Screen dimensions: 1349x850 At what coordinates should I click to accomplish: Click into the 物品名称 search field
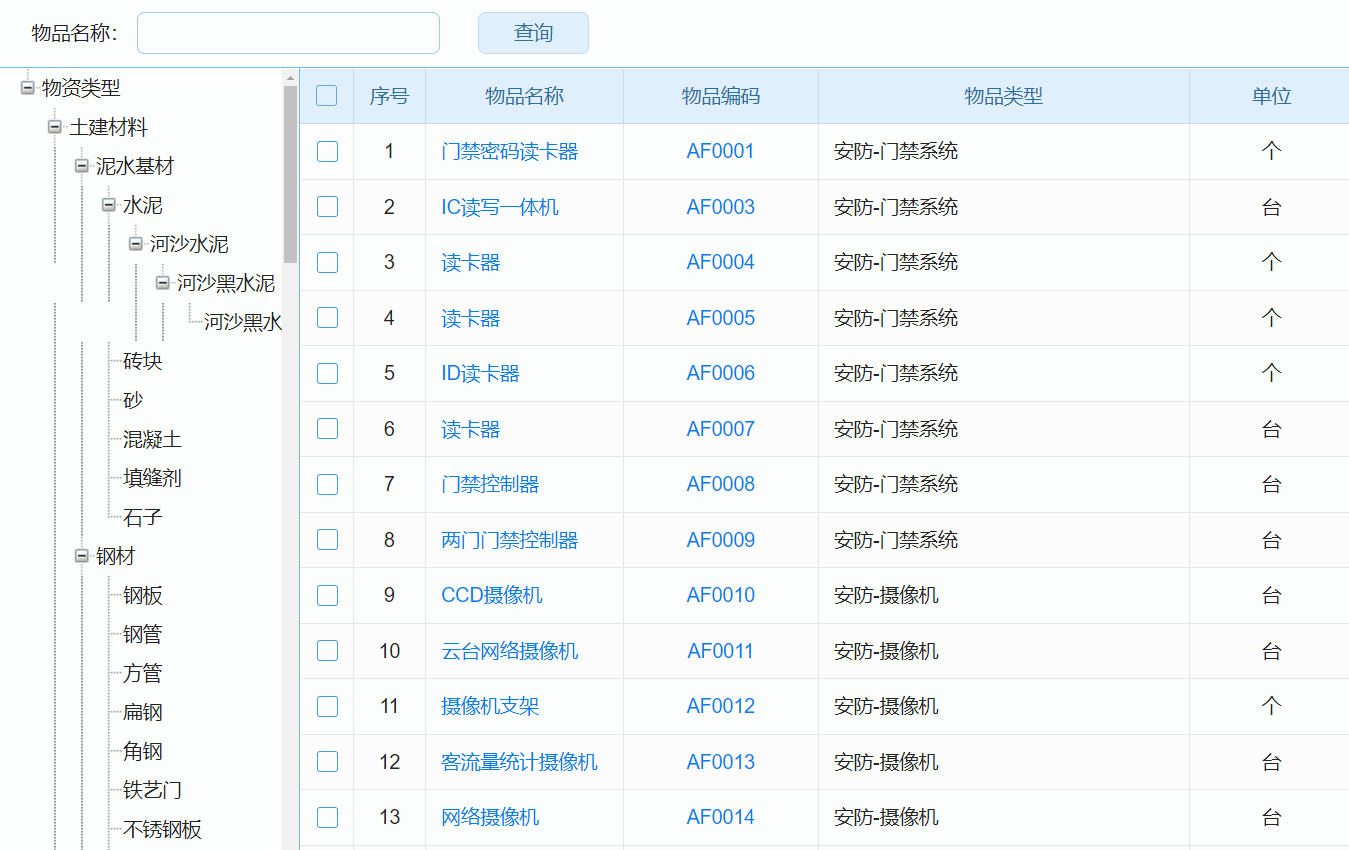288,33
